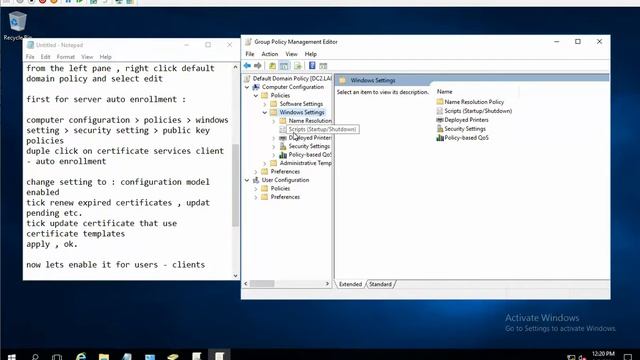Click the Deployed Printers icon in right pane
This screenshot has width=640, height=360.
(440, 120)
